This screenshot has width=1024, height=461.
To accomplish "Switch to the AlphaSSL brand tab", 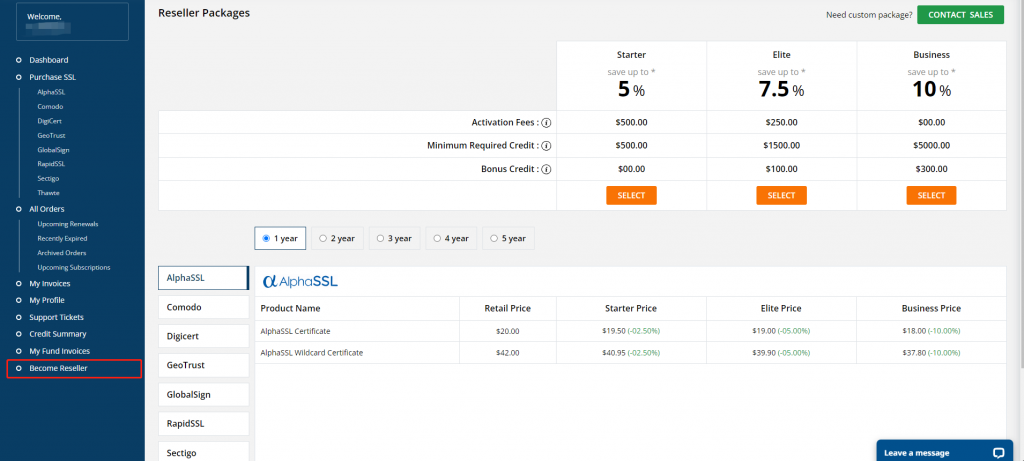I will click(203, 278).
